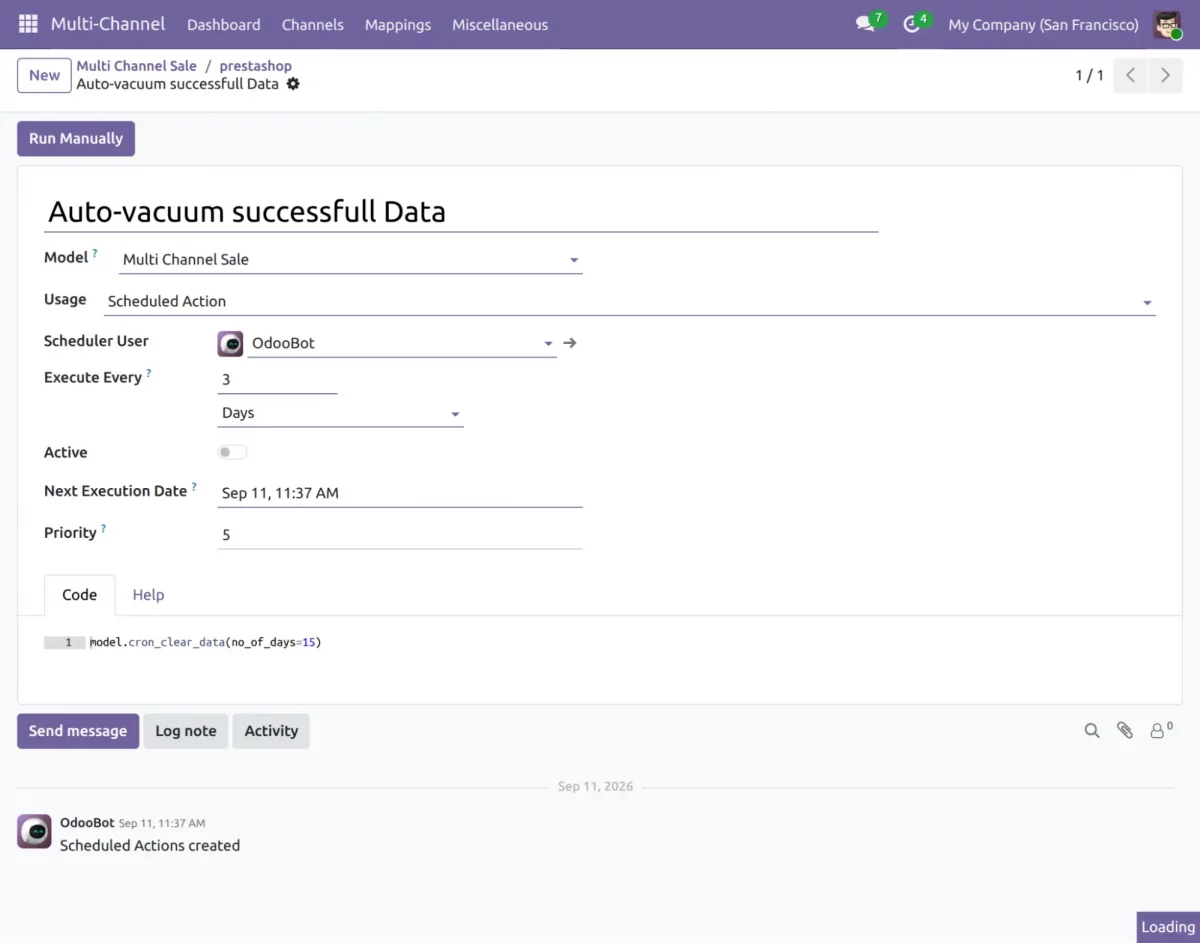The height and width of the screenshot is (943, 1200).
Task: Click the Activity button
Action: tap(271, 731)
